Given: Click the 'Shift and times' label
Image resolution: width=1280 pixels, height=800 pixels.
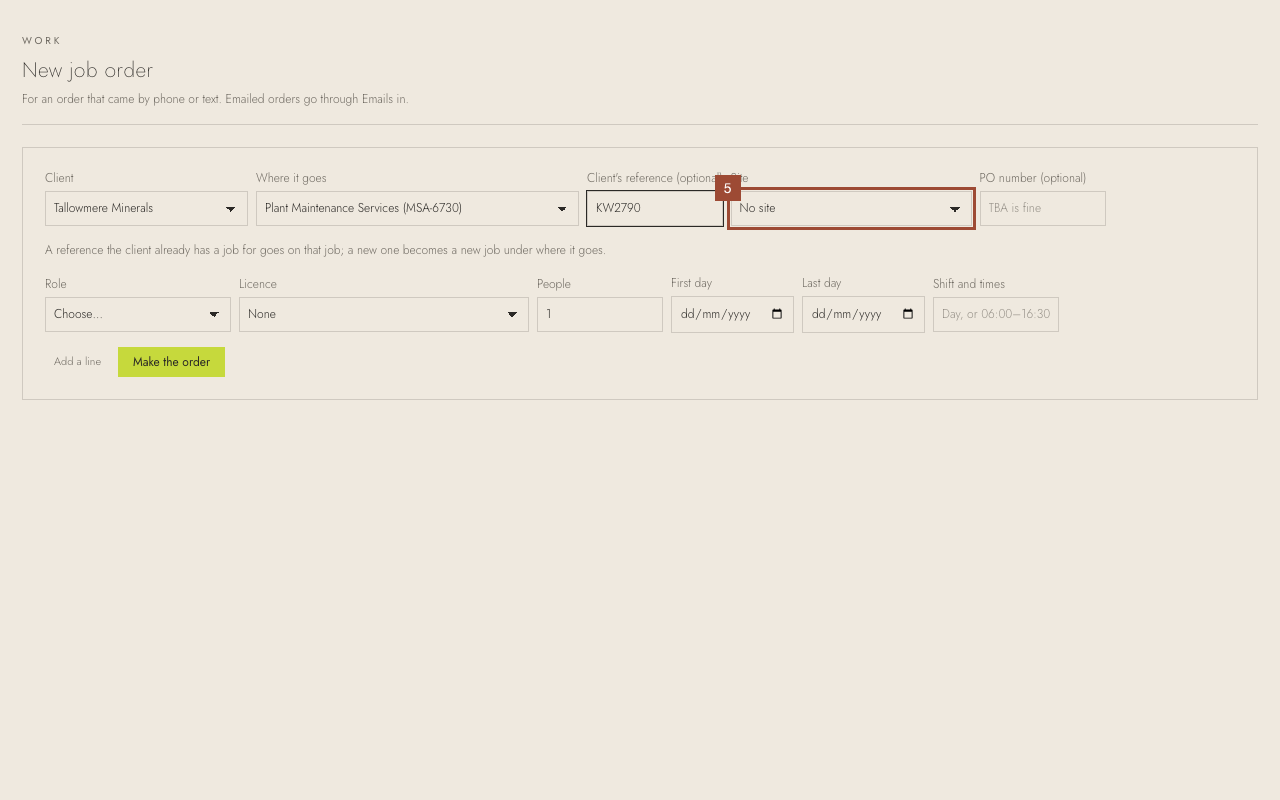Looking at the screenshot, I should point(969,284).
